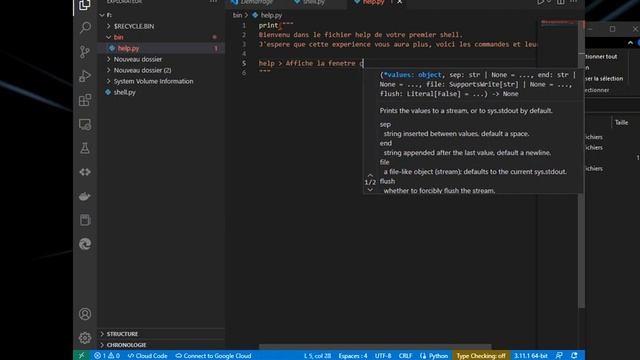Viewport: 640px width, 360px height.
Task: Click the editor vertical scrollbar
Action: (x=581, y=163)
